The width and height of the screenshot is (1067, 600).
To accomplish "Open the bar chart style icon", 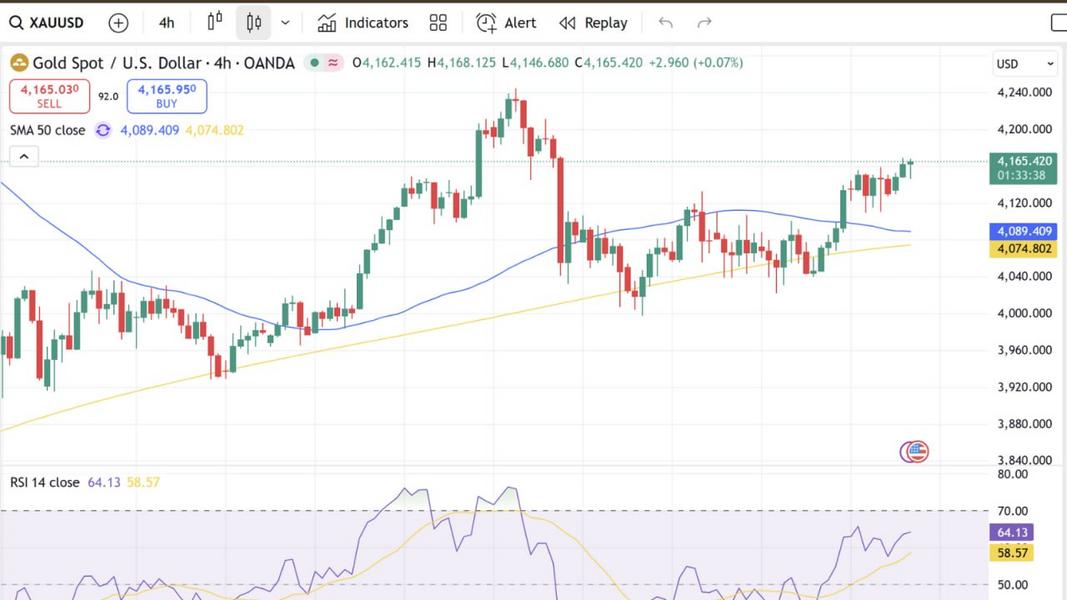I will [215, 22].
